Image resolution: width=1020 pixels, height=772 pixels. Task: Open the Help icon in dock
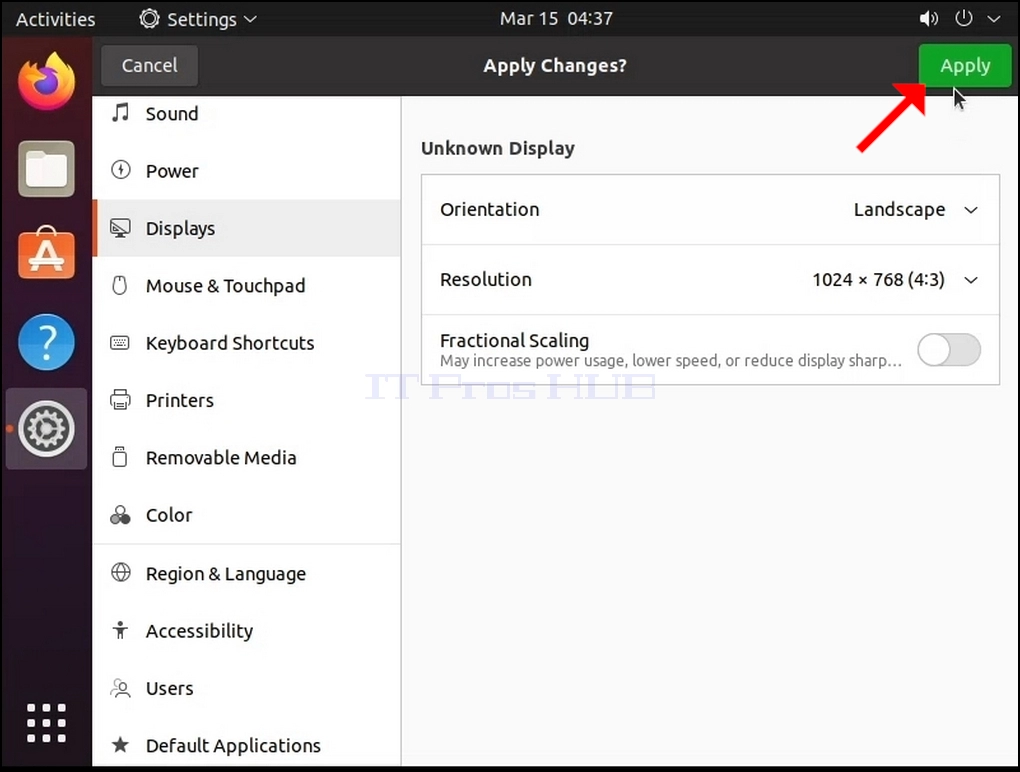(x=46, y=342)
